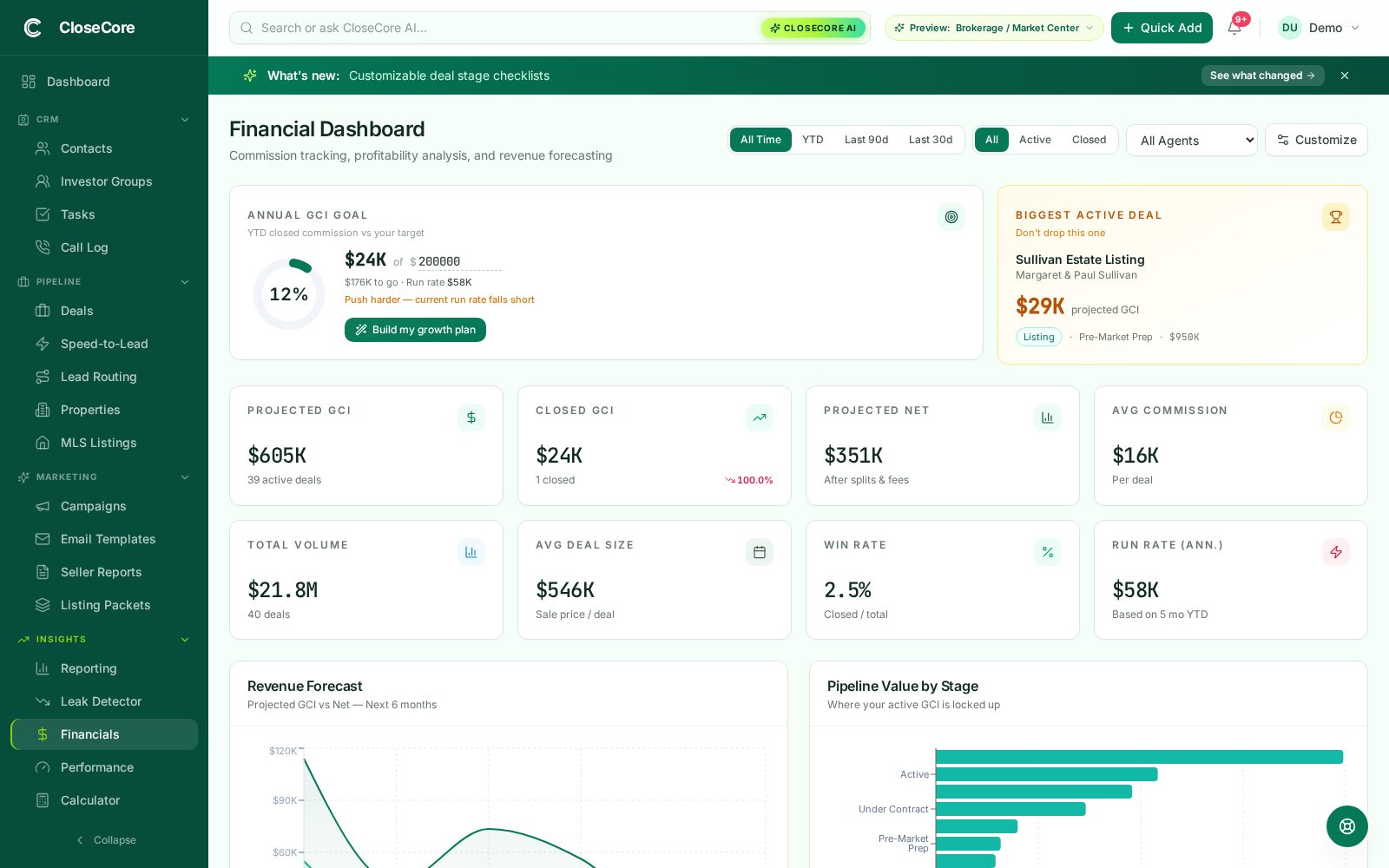This screenshot has width=1389, height=868.
Task: Go to Tasks in sidebar
Action: point(104,214)
